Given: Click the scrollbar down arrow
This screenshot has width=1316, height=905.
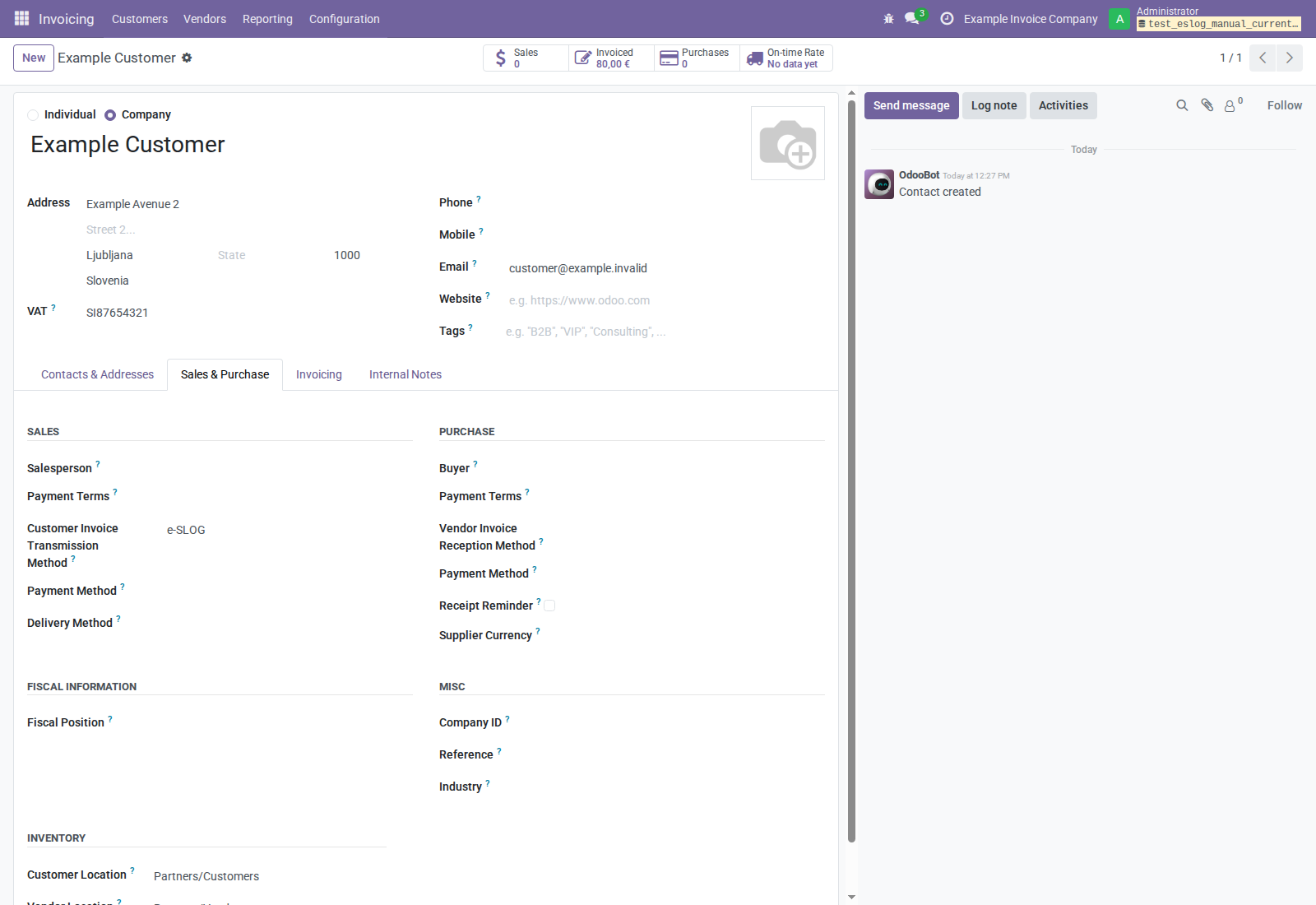Looking at the screenshot, I should (851, 898).
